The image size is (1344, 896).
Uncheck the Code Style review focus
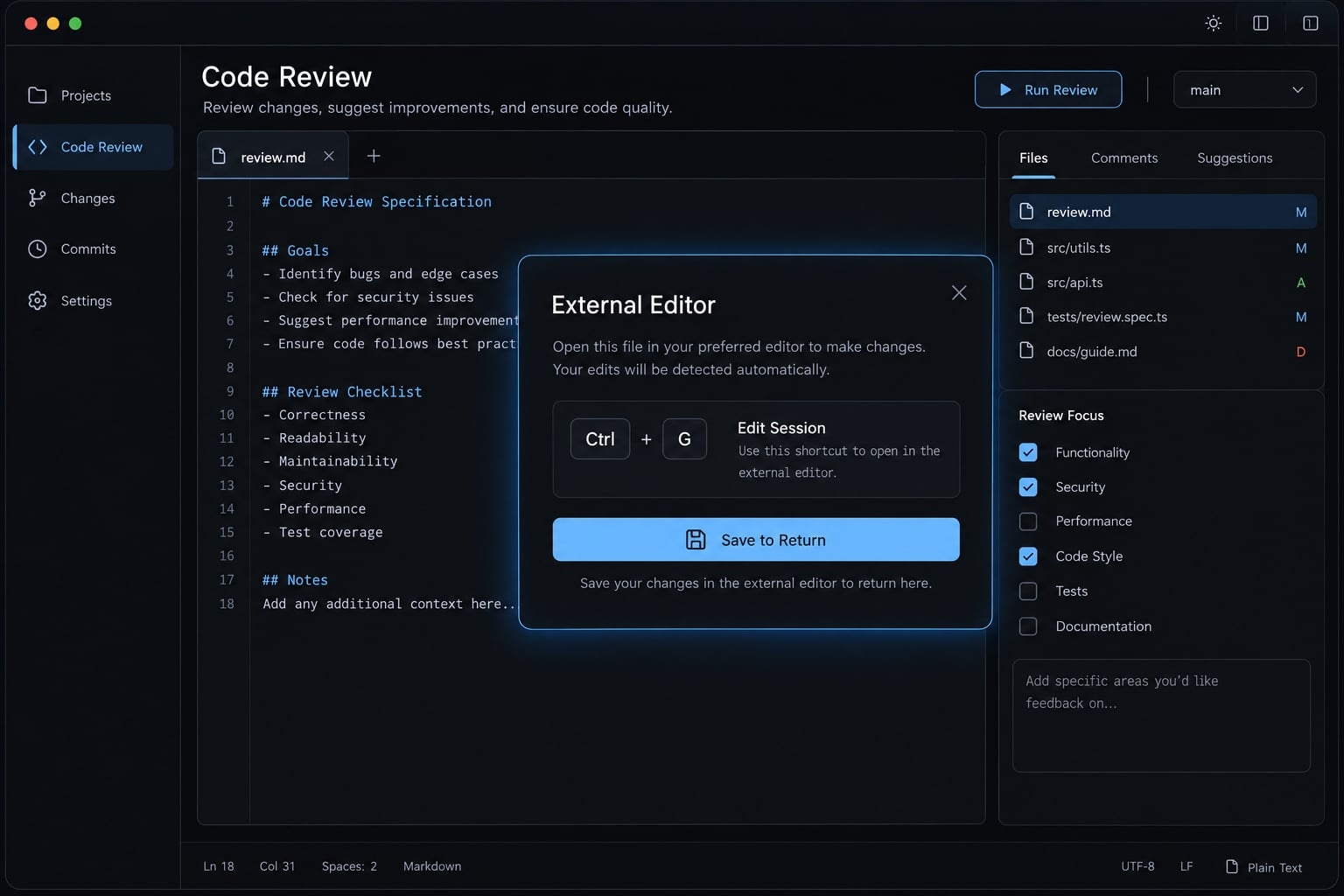(1028, 556)
